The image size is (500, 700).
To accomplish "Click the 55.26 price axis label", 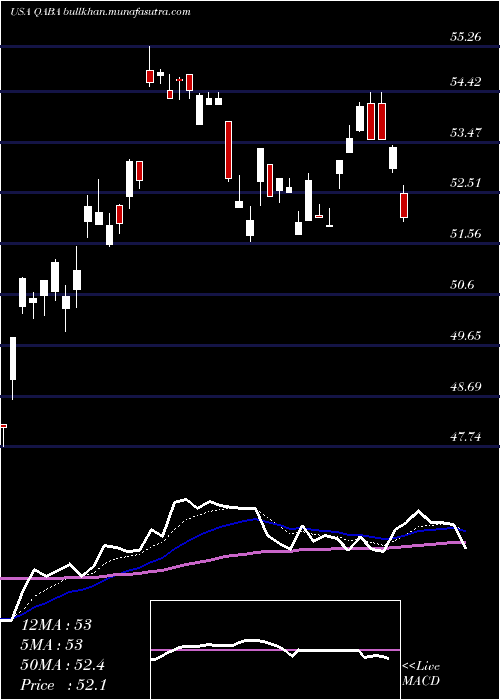I will [x=466, y=37].
